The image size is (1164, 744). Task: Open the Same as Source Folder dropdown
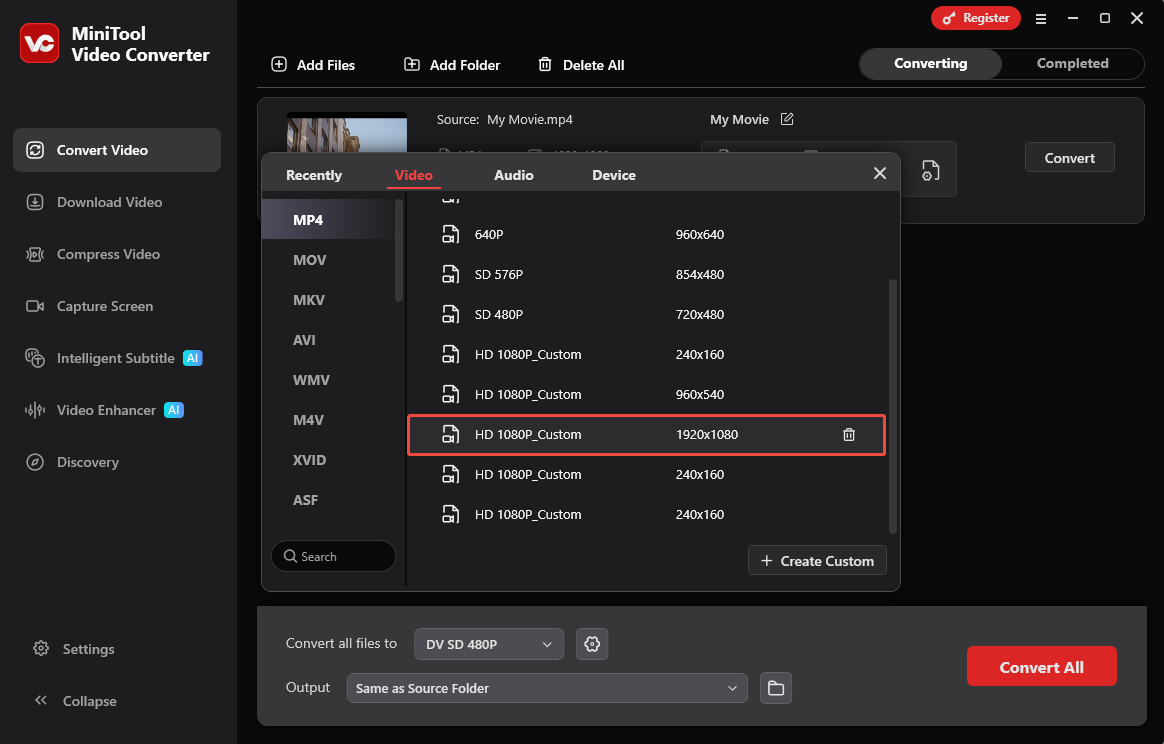tap(546, 688)
